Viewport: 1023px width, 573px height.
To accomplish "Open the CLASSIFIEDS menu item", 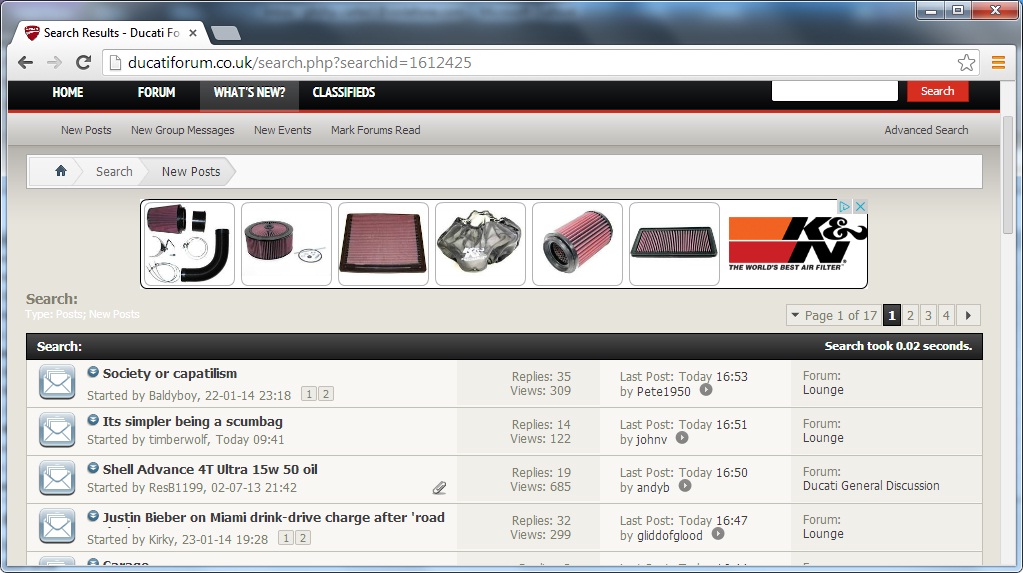I will 343,93.
